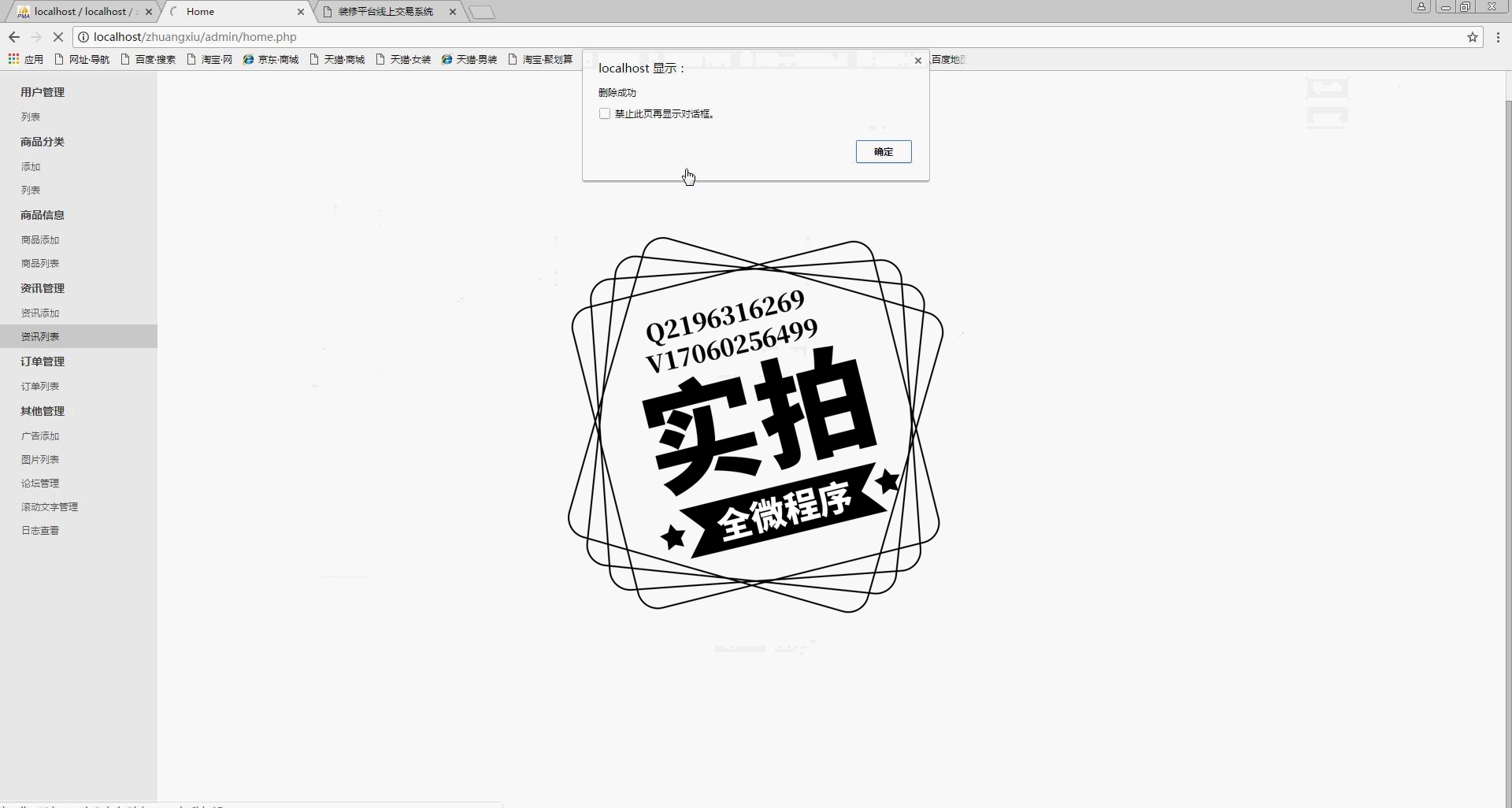Open 列表 under 用户管理
This screenshot has width=1512, height=808.
pos(31,117)
